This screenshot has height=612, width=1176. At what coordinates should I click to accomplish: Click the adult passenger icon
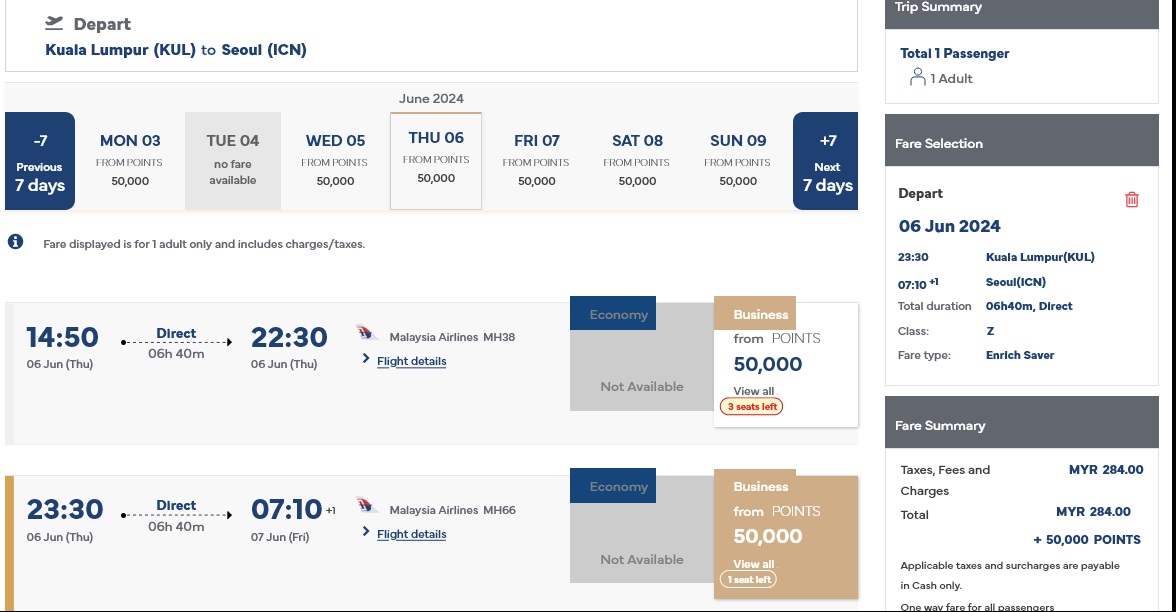[x=917, y=78]
